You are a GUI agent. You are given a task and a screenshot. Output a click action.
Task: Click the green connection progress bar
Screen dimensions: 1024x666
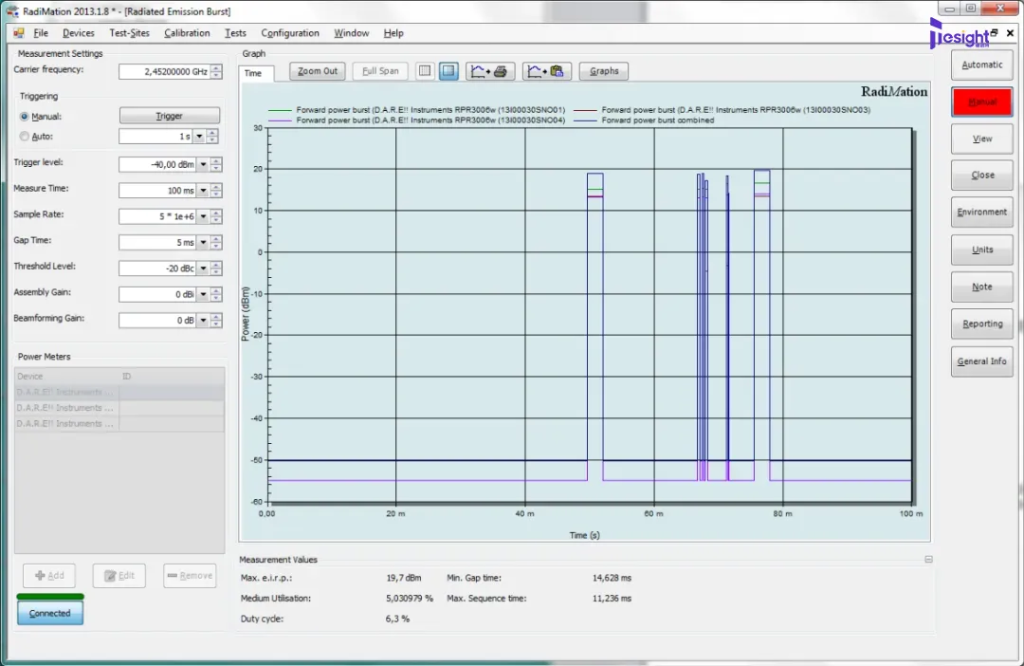(x=50, y=596)
